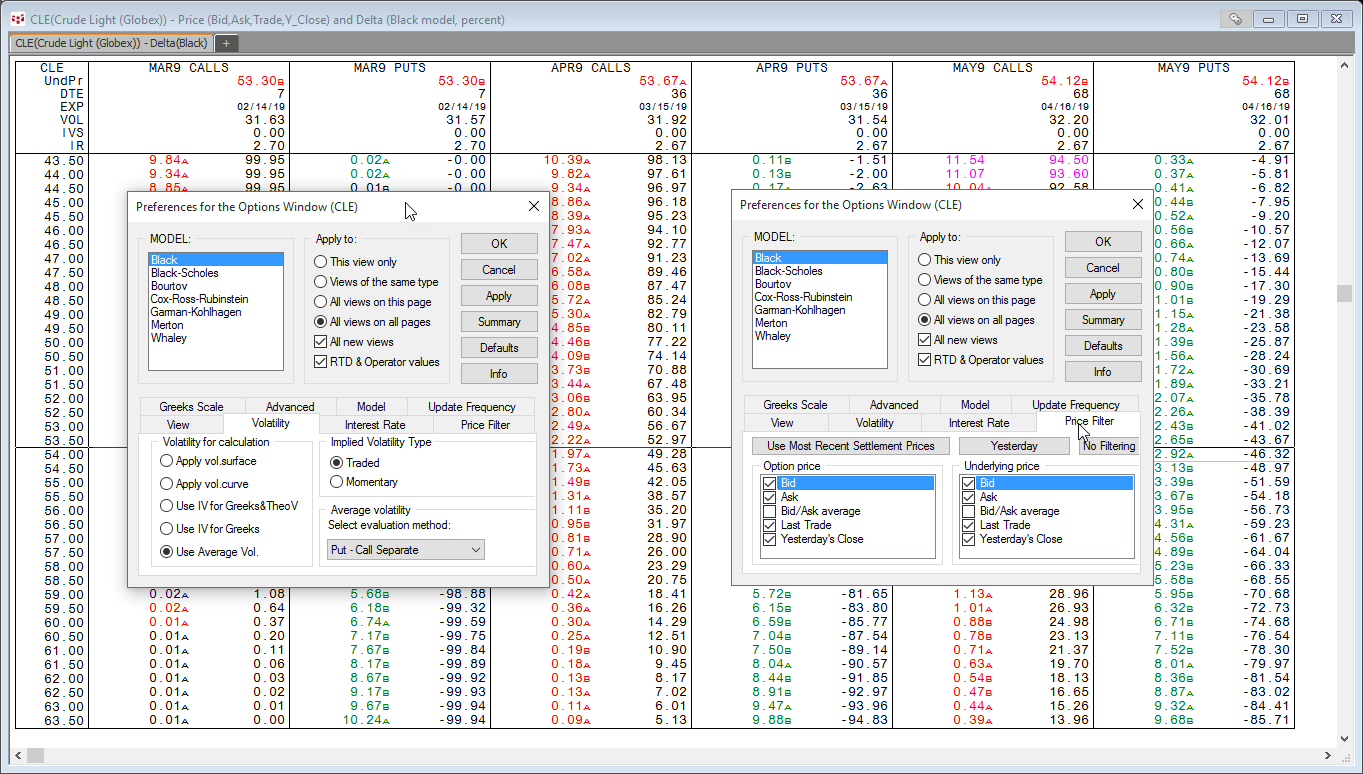
Task: Click the horizontal scrollbar right arrow
Action: click(1328, 755)
